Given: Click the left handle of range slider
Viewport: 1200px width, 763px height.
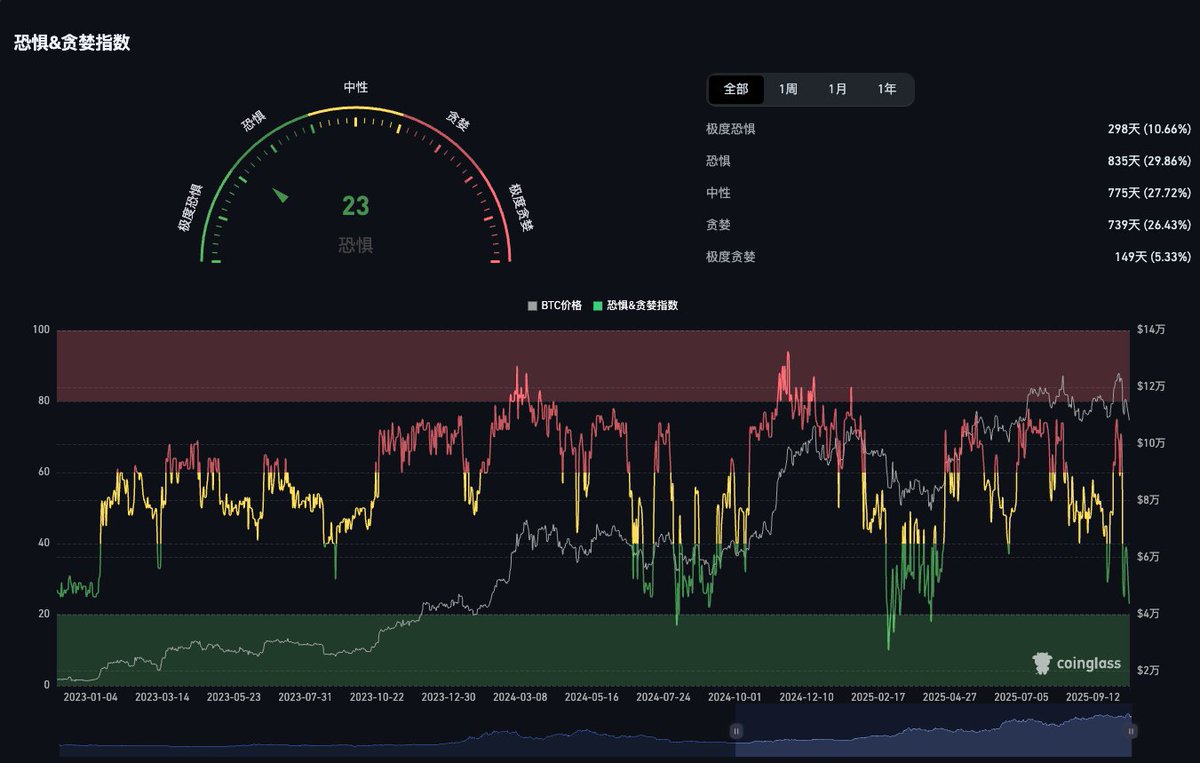Looking at the screenshot, I should [737, 731].
